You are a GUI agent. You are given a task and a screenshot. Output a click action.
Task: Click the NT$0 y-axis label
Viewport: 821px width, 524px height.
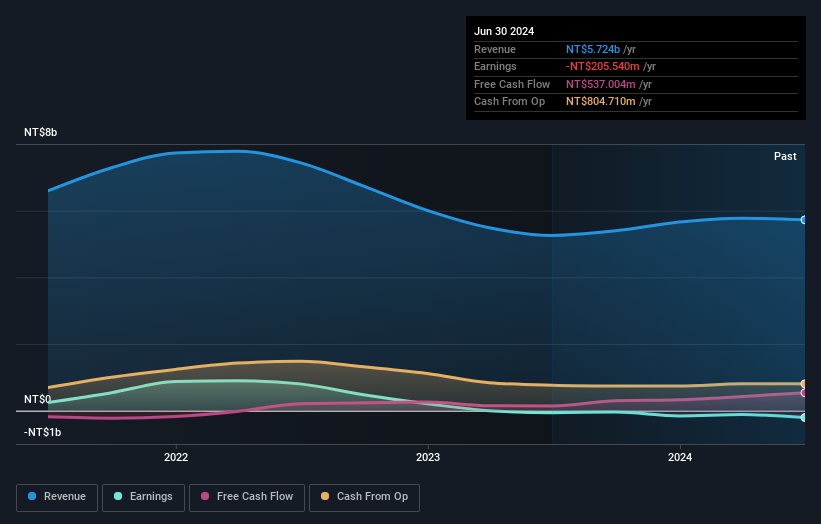(38, 399)
